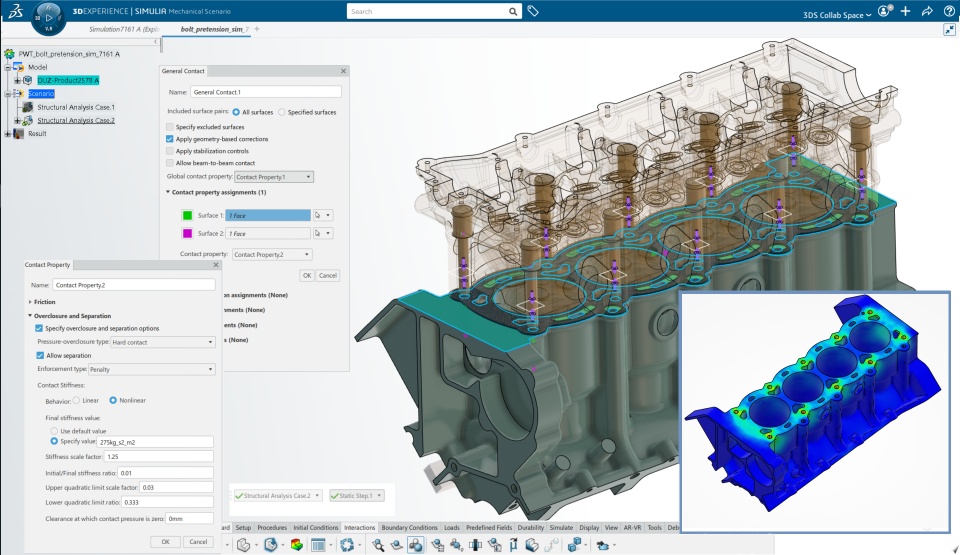The width and height of the screenshot is (960, 555).
Task: Click magenta Surface 2 color swatch
Action: pos(187,233)
